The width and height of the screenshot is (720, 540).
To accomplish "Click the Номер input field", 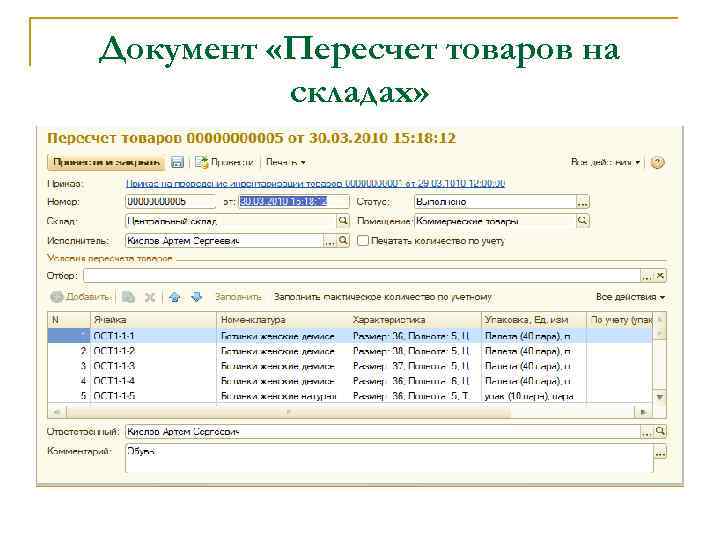I will (x=170, y=202).
